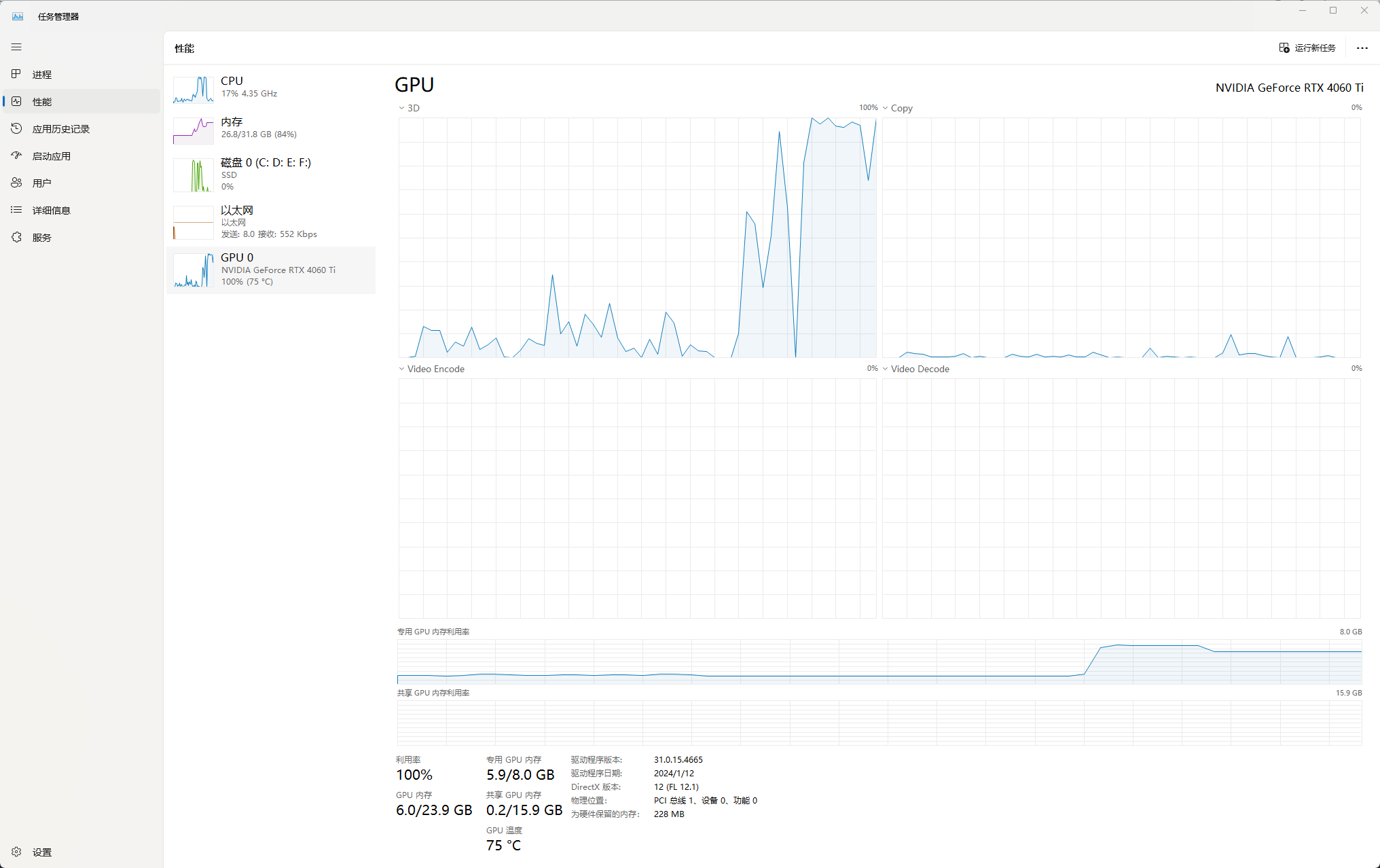The image size is (1380, 868).
Task: Open the more options ellipsis menu
Action: tap(1362, 48)
